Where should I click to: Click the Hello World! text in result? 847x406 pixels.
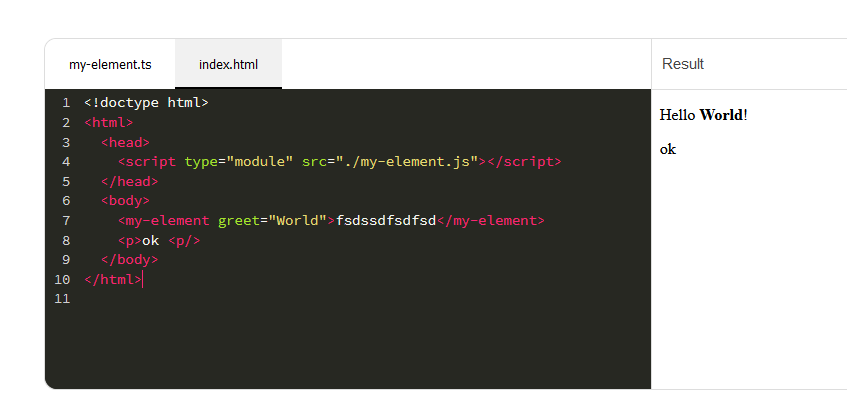point(703,114)
